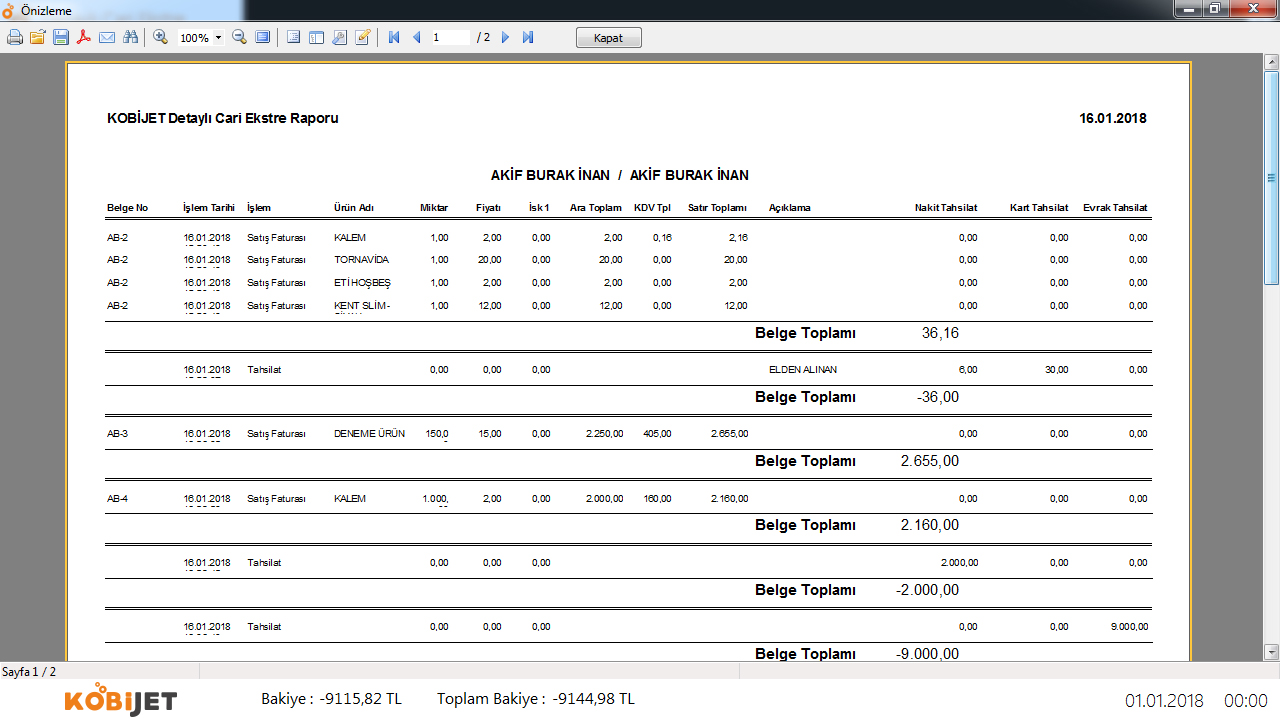The height and width of the screenshot is (720, 1280).
Task: Toggle the thumbnails panel
Action: point(316,37)
